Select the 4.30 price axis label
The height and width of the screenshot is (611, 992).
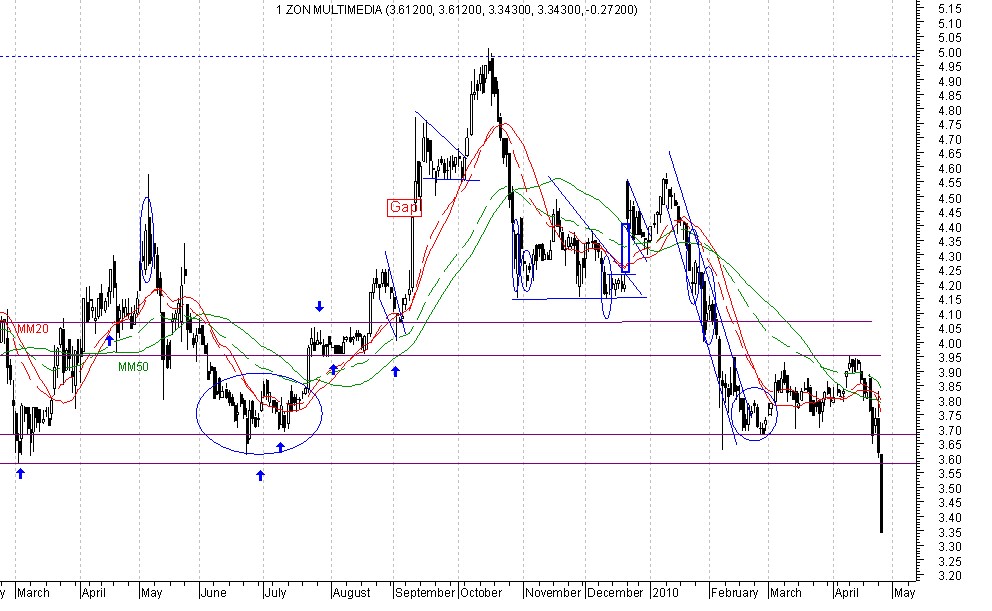pyautogui.click(x=951, y=257)
